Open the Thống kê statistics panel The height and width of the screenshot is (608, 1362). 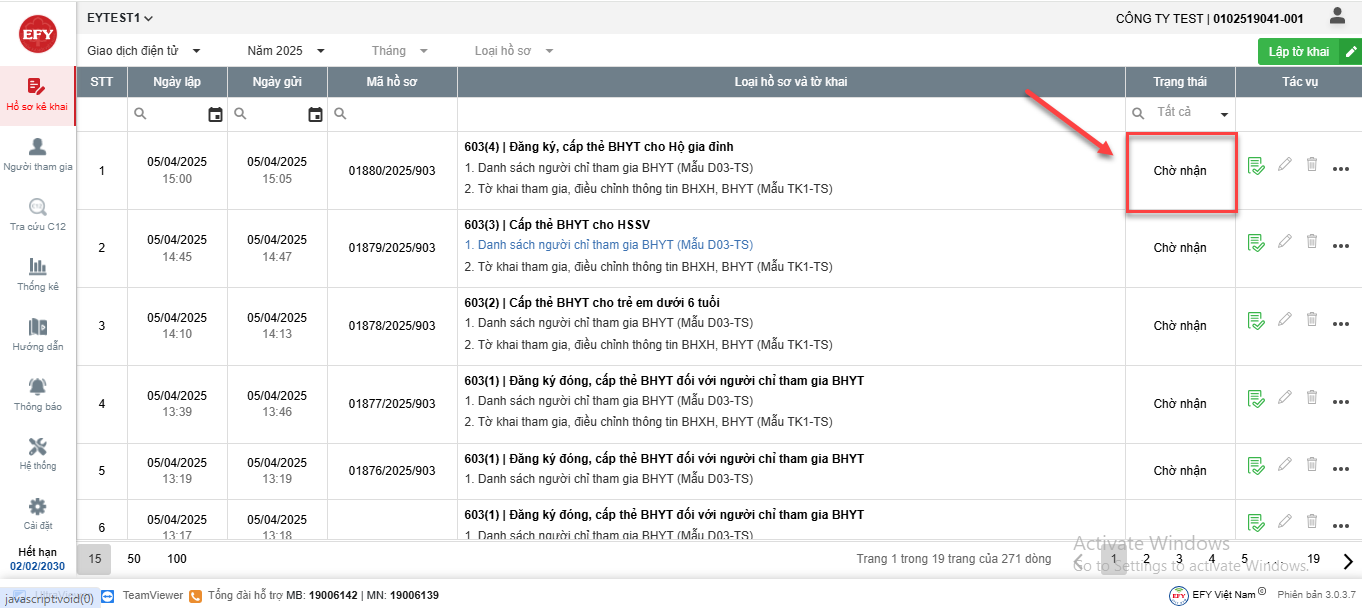click(38, 274)
